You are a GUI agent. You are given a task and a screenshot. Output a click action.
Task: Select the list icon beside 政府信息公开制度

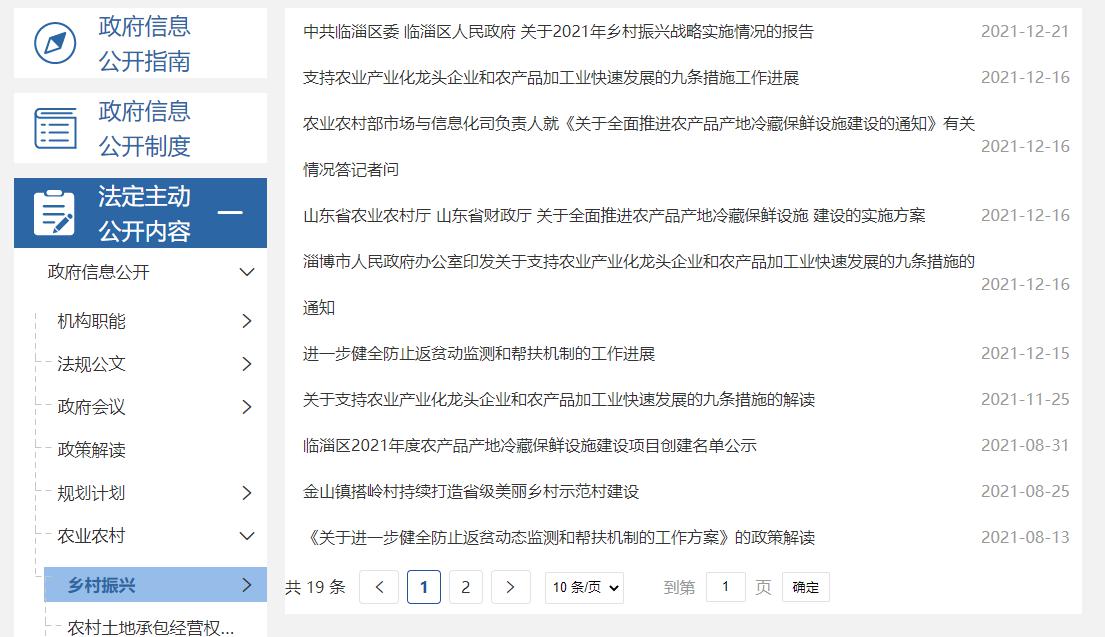[57, 127]
